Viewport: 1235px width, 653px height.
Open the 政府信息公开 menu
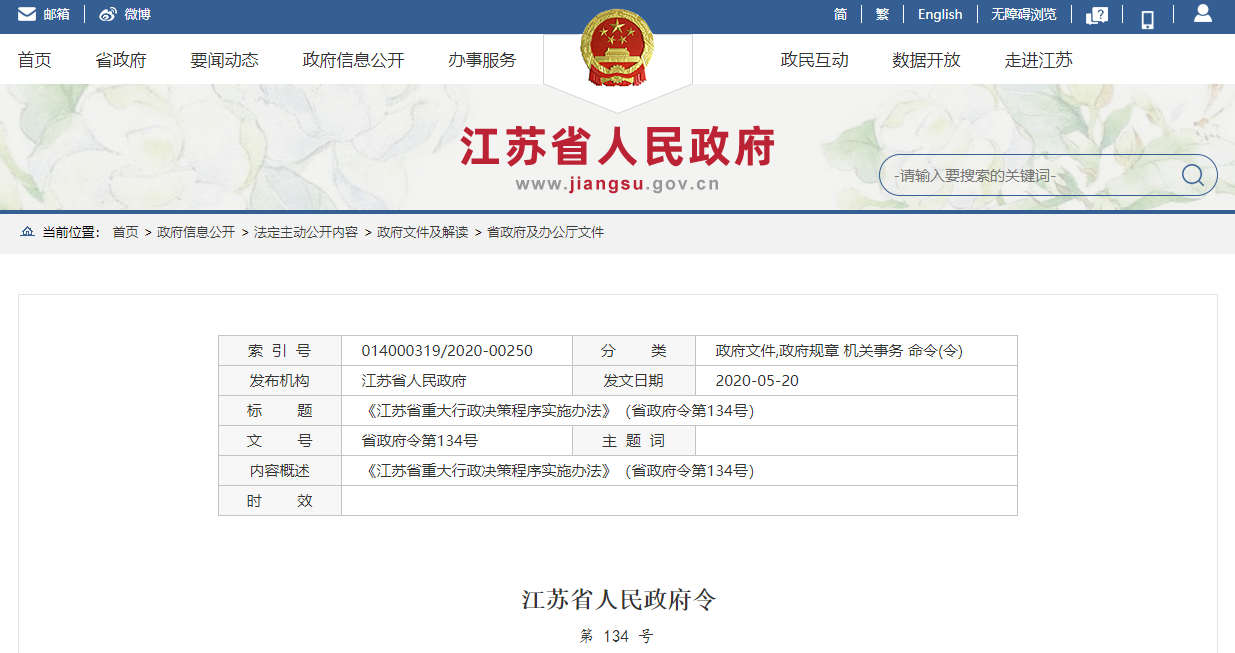(x=354, y=60)
